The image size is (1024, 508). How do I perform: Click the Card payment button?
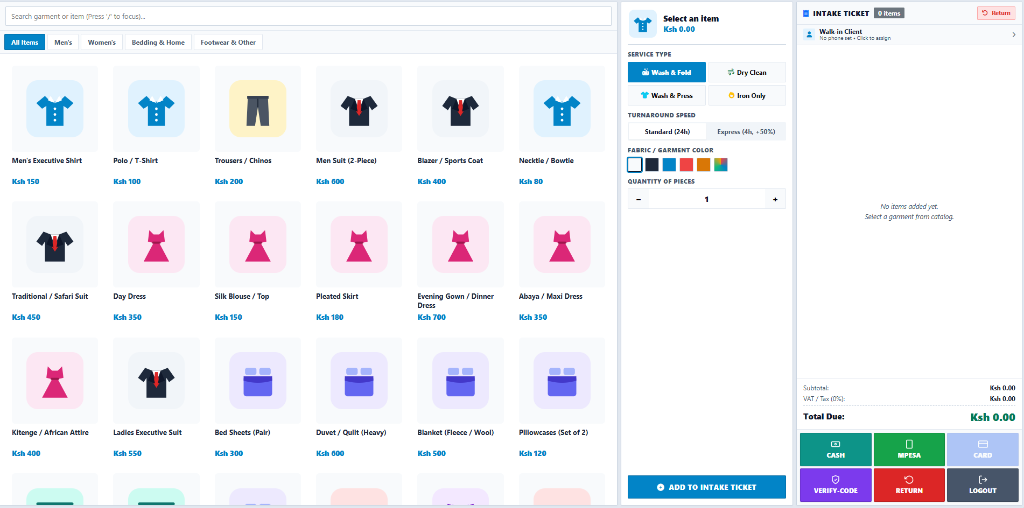pyautogui.click(x=983, y=449)
